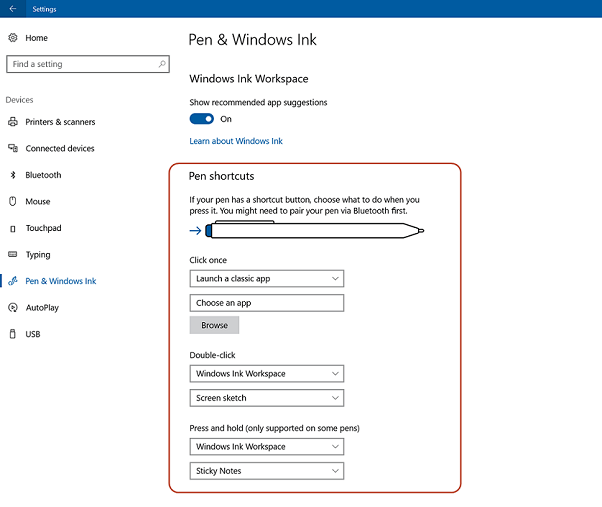This screenshot has height=507, width=602.
Task: Click the Mouse icon in the sidebar
Action: (13, 201)
